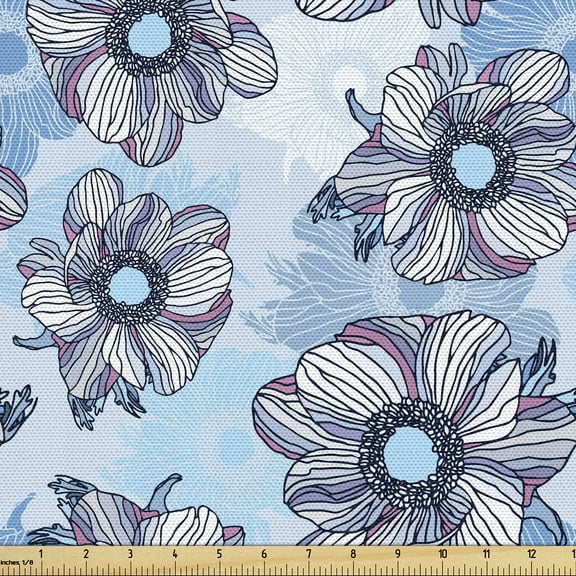Viewport: 576px width, 576px height.
Task: Click the number 10 on the ruler
Action: [x=443, y=554]
